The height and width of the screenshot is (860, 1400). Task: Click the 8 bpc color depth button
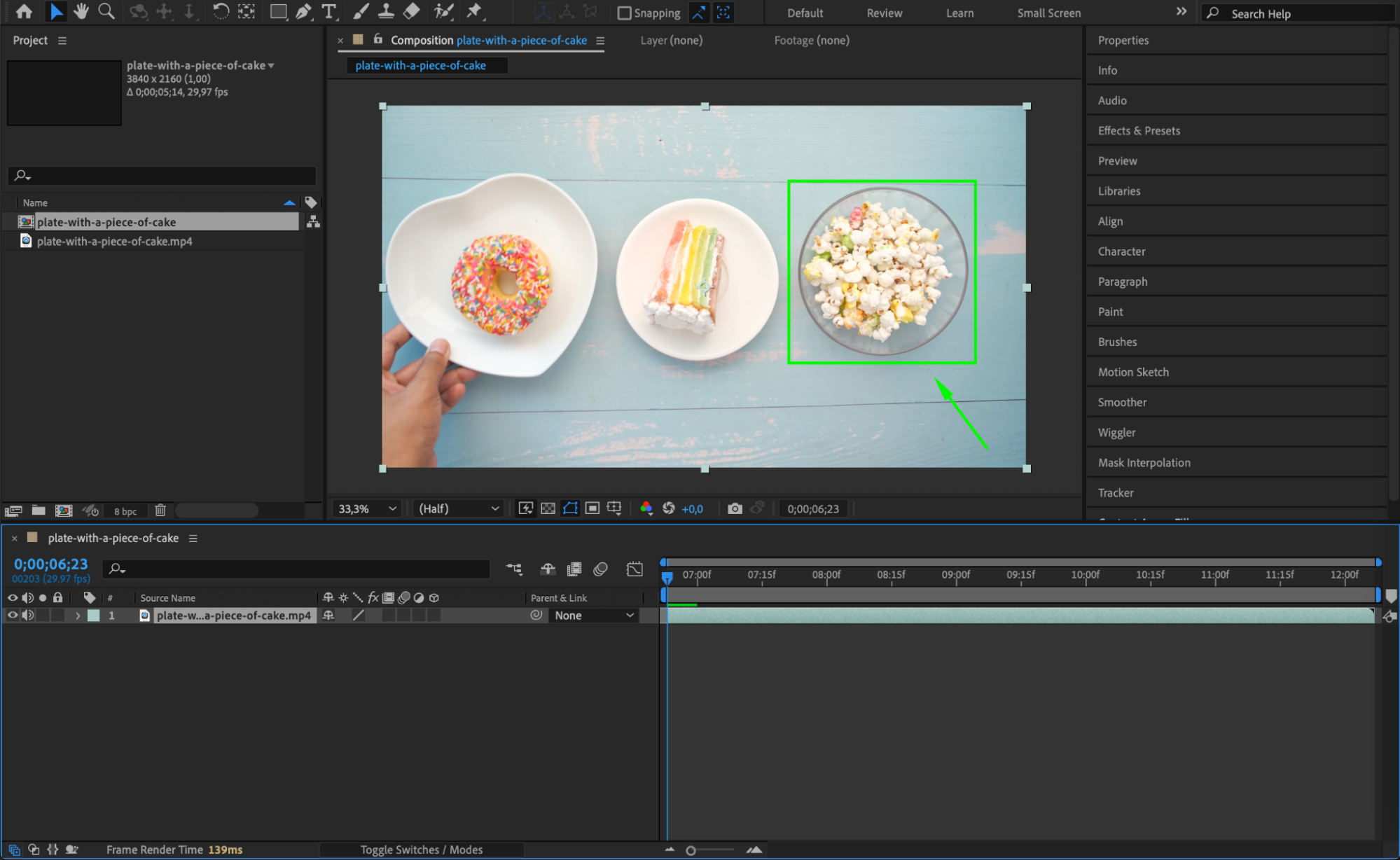click(125, 511)
